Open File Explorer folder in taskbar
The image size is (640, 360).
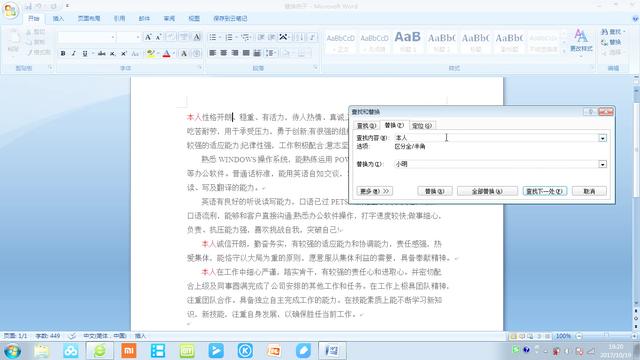[x=42, y=351]
